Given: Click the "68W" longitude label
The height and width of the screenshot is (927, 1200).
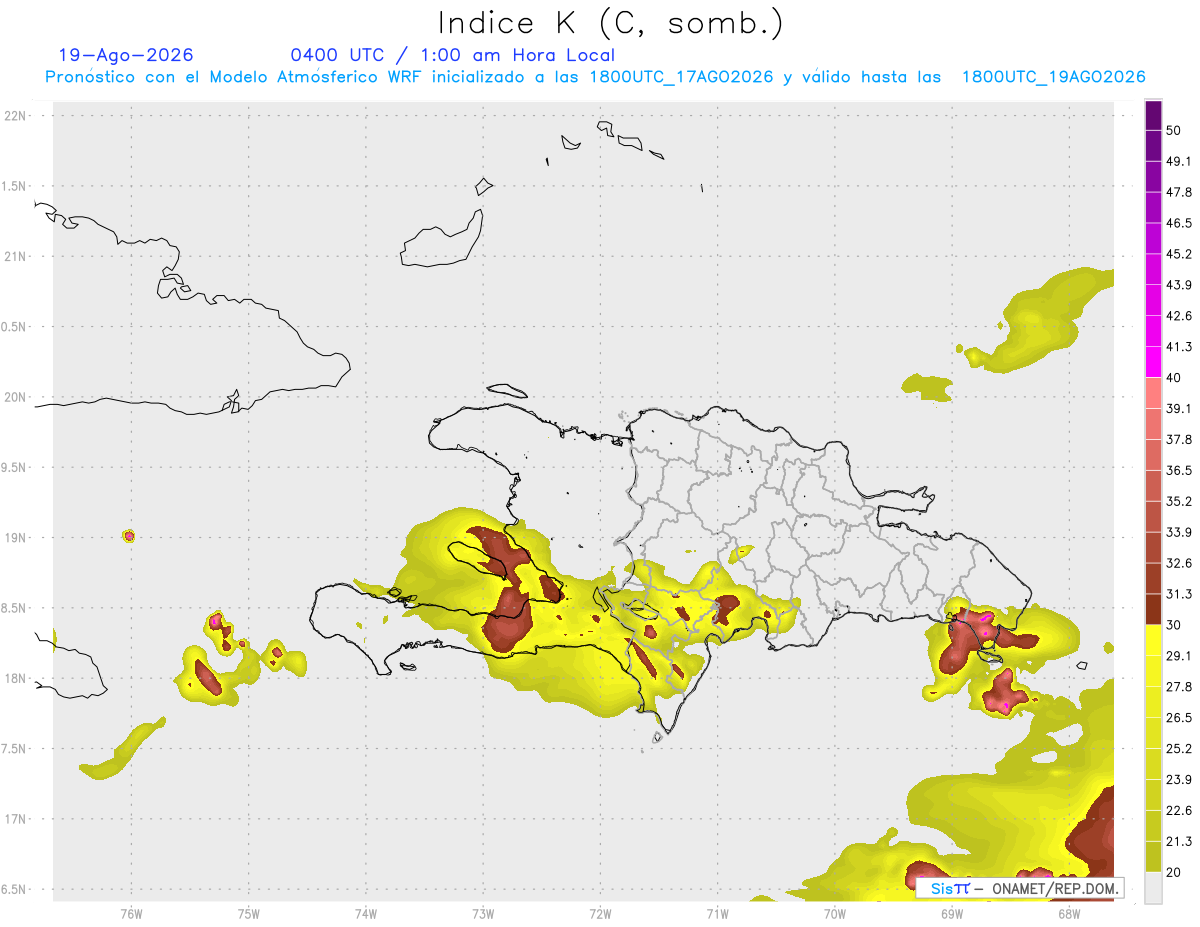Looking at the screenshot, I should (x=1068, y=914).
